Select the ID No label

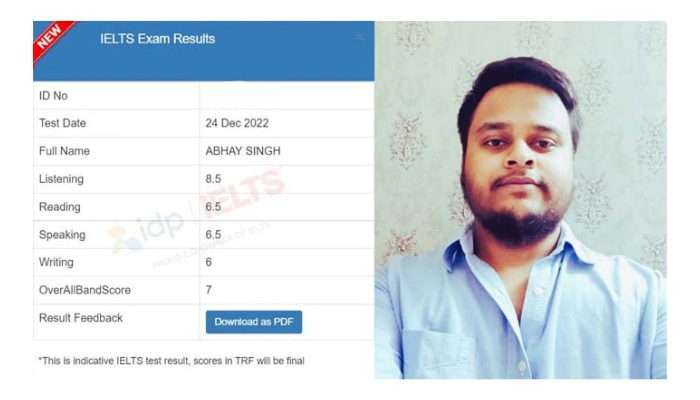tap(53, 96)
